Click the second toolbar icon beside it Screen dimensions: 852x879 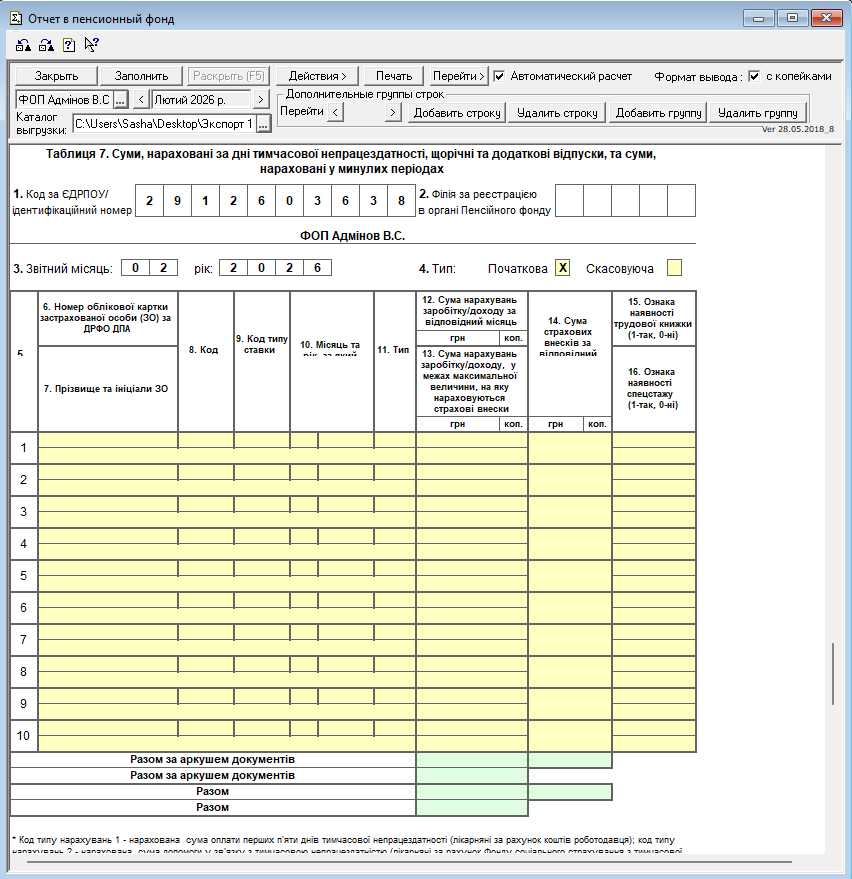tap(45, 44)
